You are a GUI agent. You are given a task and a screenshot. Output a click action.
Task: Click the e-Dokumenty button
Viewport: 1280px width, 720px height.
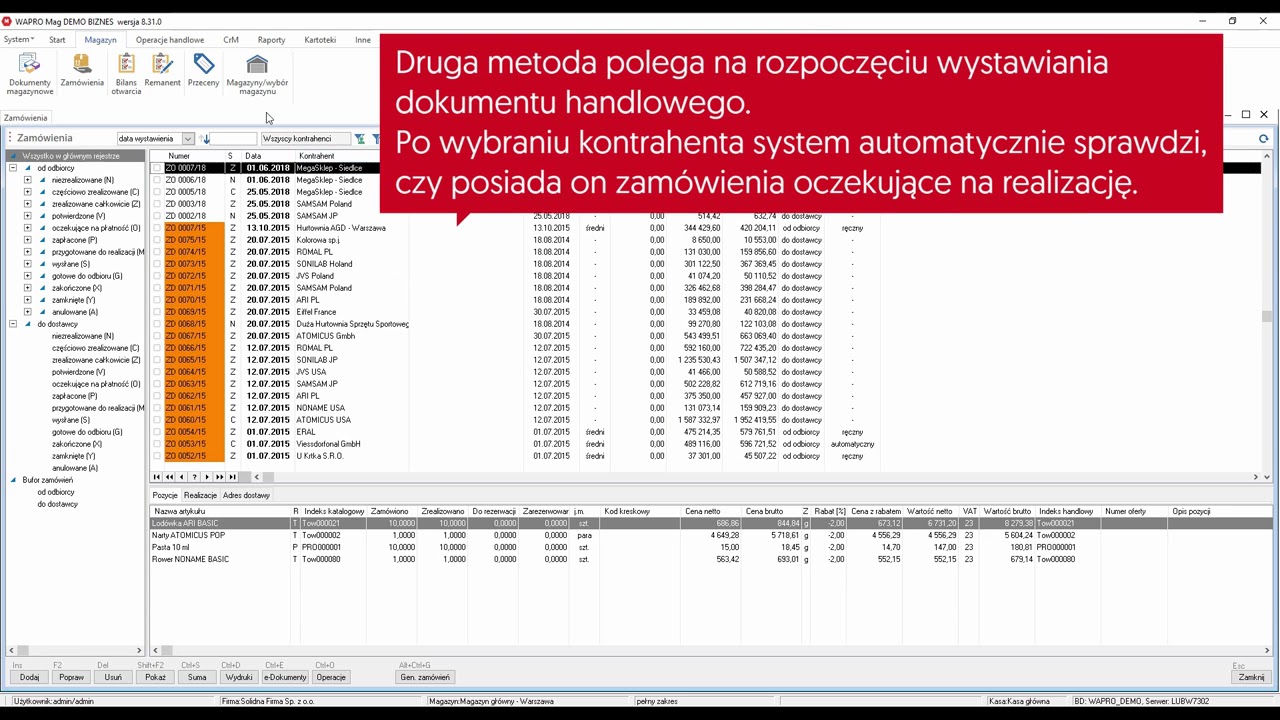click(285, 677)
